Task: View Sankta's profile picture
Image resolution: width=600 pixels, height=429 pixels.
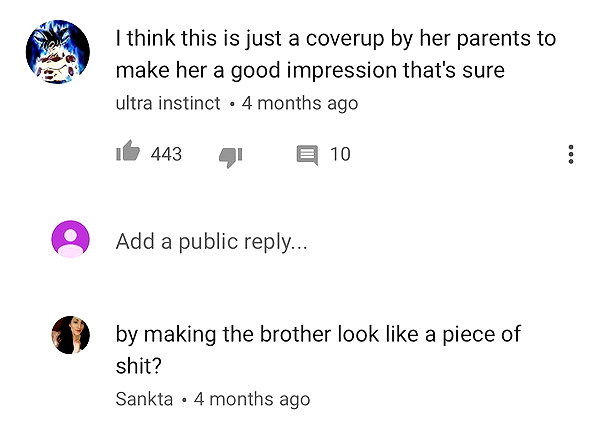Action: [70, 335]
